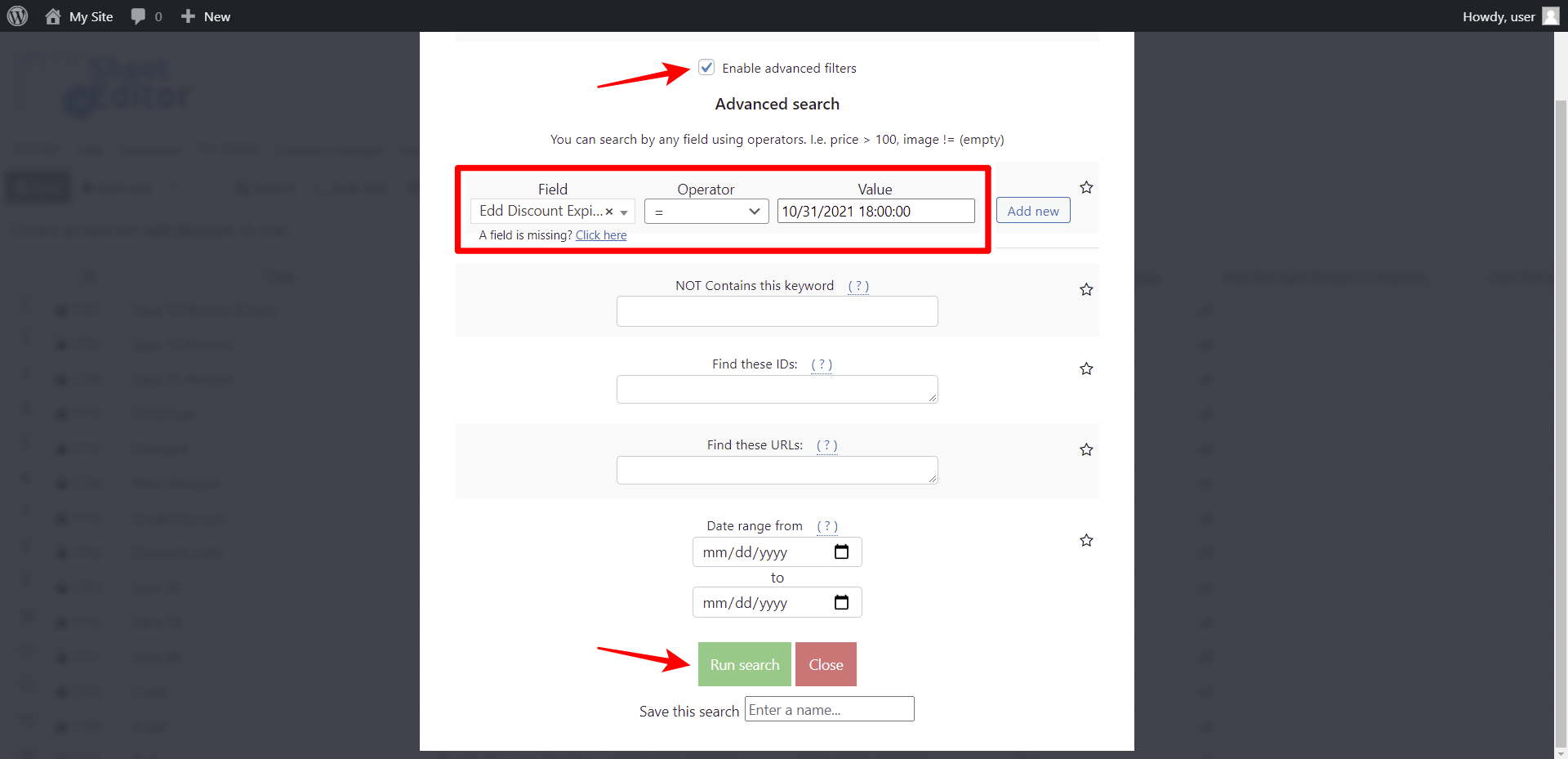
Task: Click the user avatar next to Howdy
Action: pos(1550,16)
